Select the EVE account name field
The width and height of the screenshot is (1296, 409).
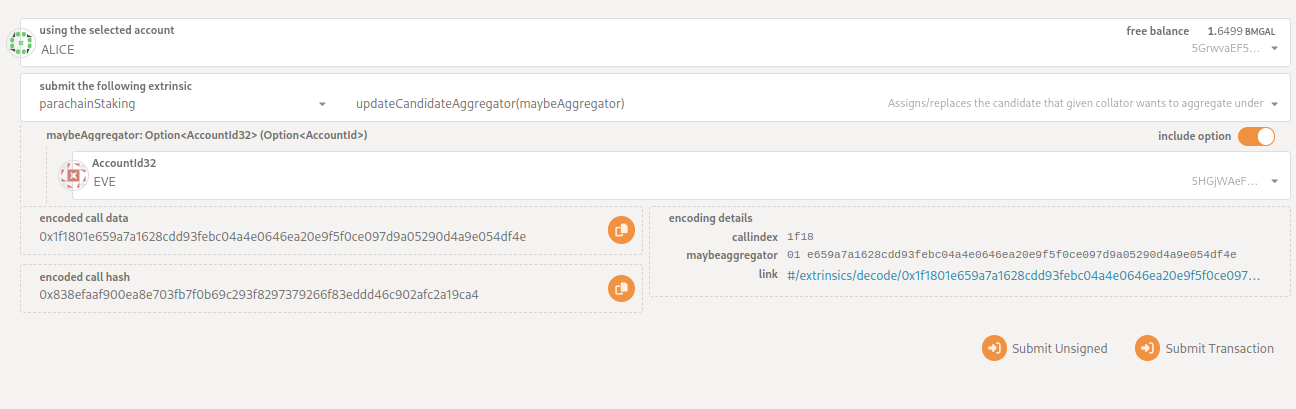click(105, 182)
